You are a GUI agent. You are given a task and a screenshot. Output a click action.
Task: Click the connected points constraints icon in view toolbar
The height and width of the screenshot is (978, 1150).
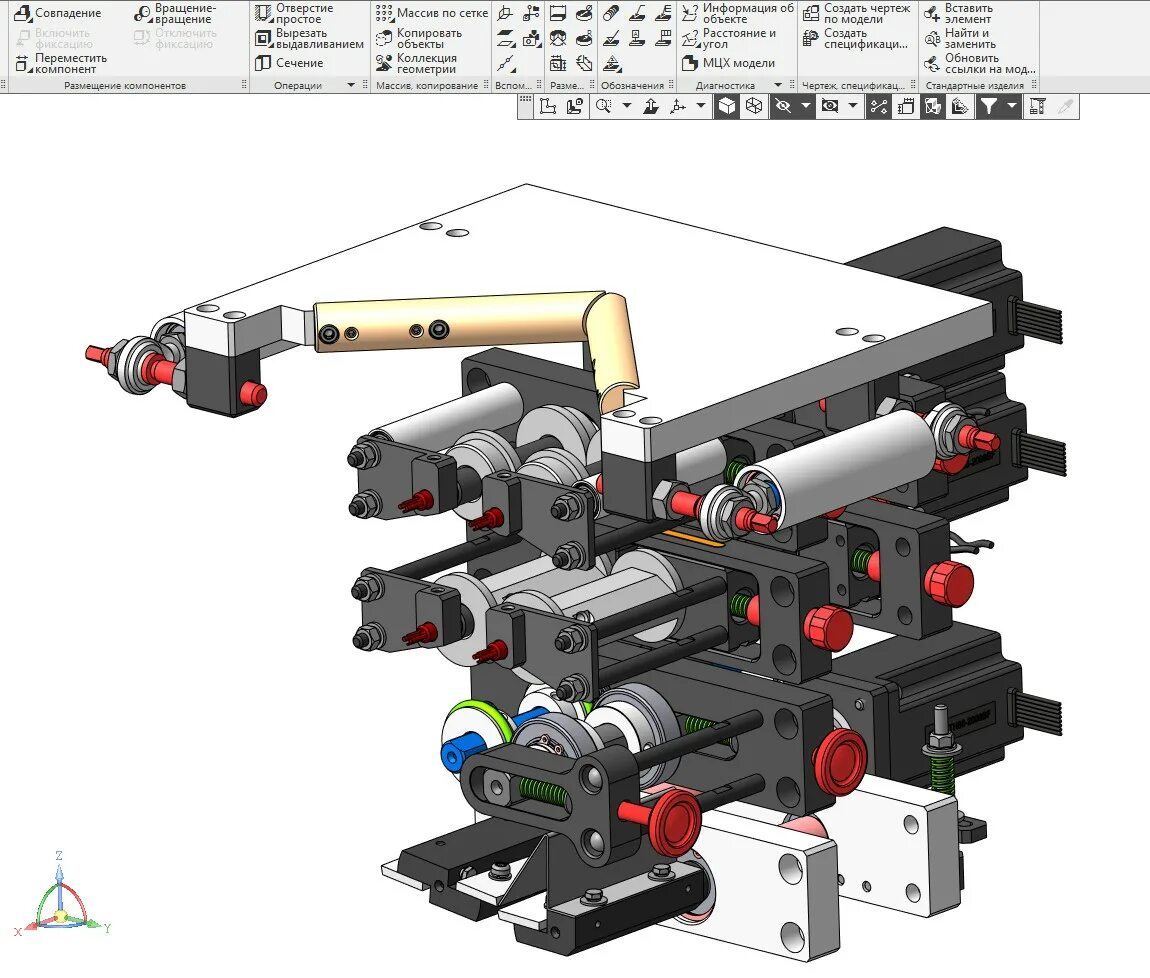click(879, 107)
